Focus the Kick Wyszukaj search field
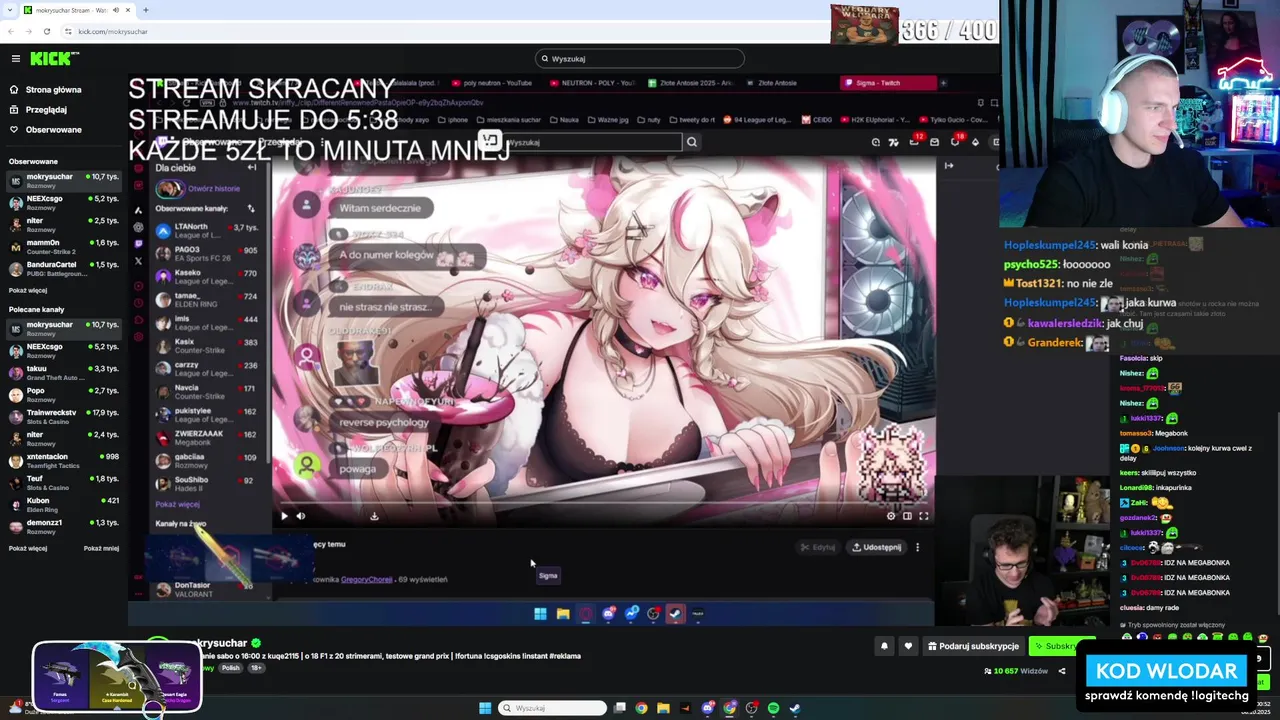The width and height of the screenshot is (1280, 720). click(x=640, y=59)
